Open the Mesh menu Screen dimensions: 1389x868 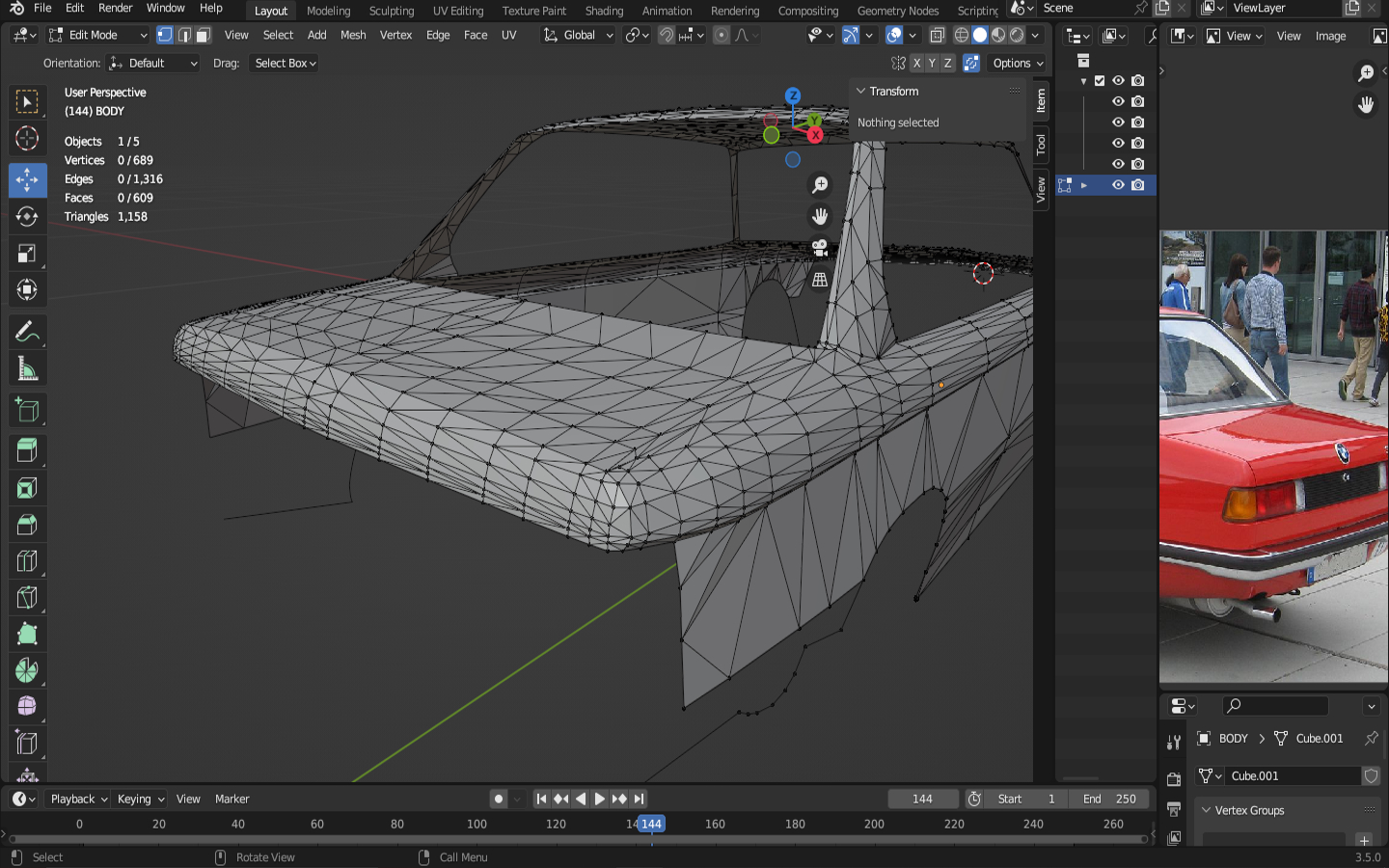353,35
